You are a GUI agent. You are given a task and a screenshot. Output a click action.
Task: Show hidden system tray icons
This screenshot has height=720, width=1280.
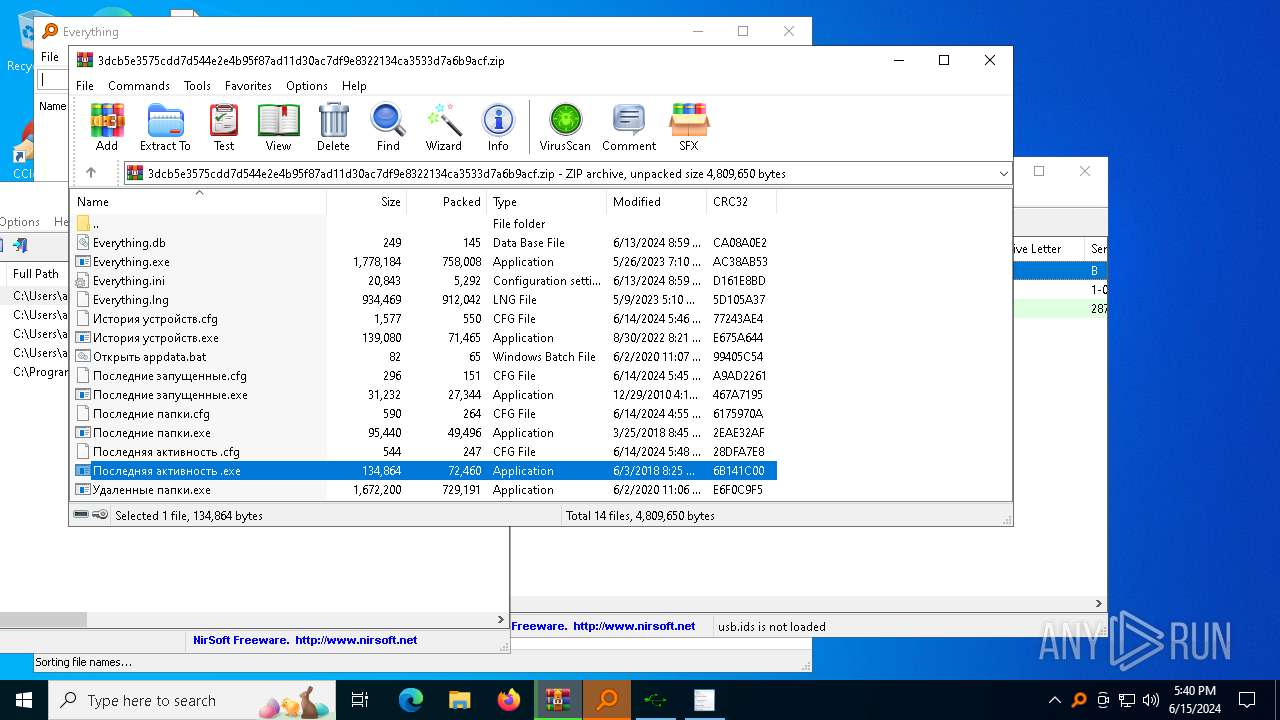[1054, 700]
